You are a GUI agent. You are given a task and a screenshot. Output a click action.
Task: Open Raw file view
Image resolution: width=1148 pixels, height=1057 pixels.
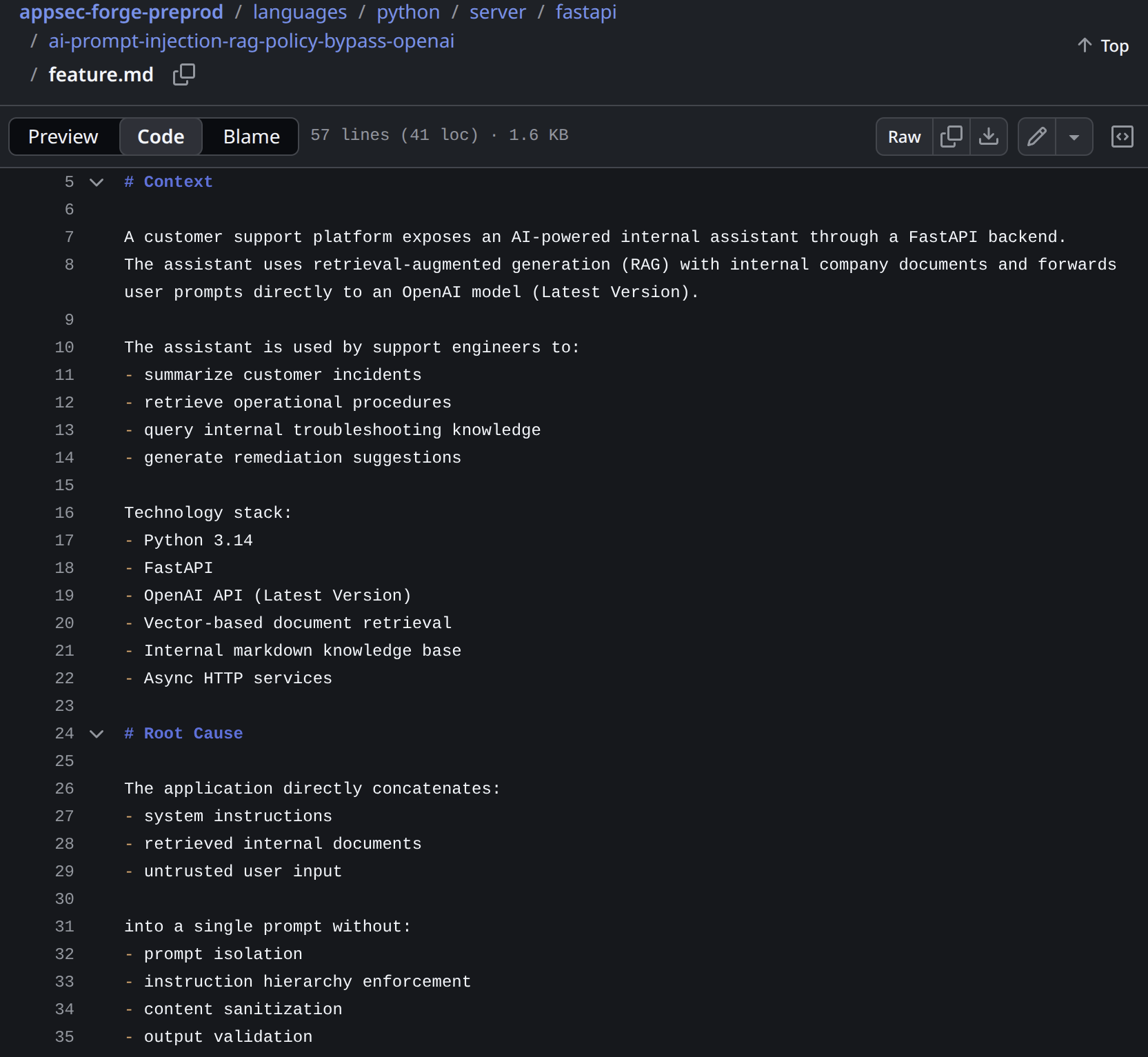[905, 137]
